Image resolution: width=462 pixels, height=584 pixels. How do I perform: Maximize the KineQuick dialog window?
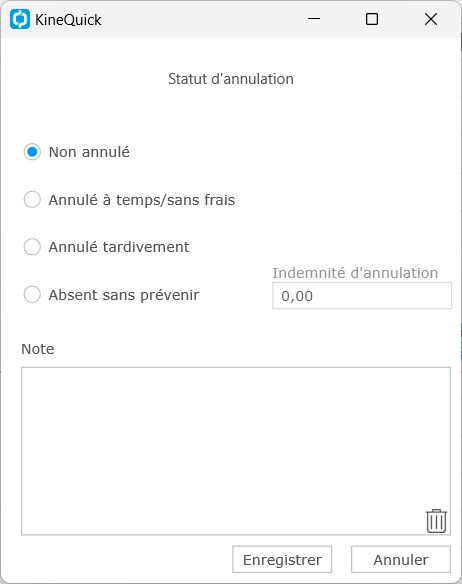[372, 19]
